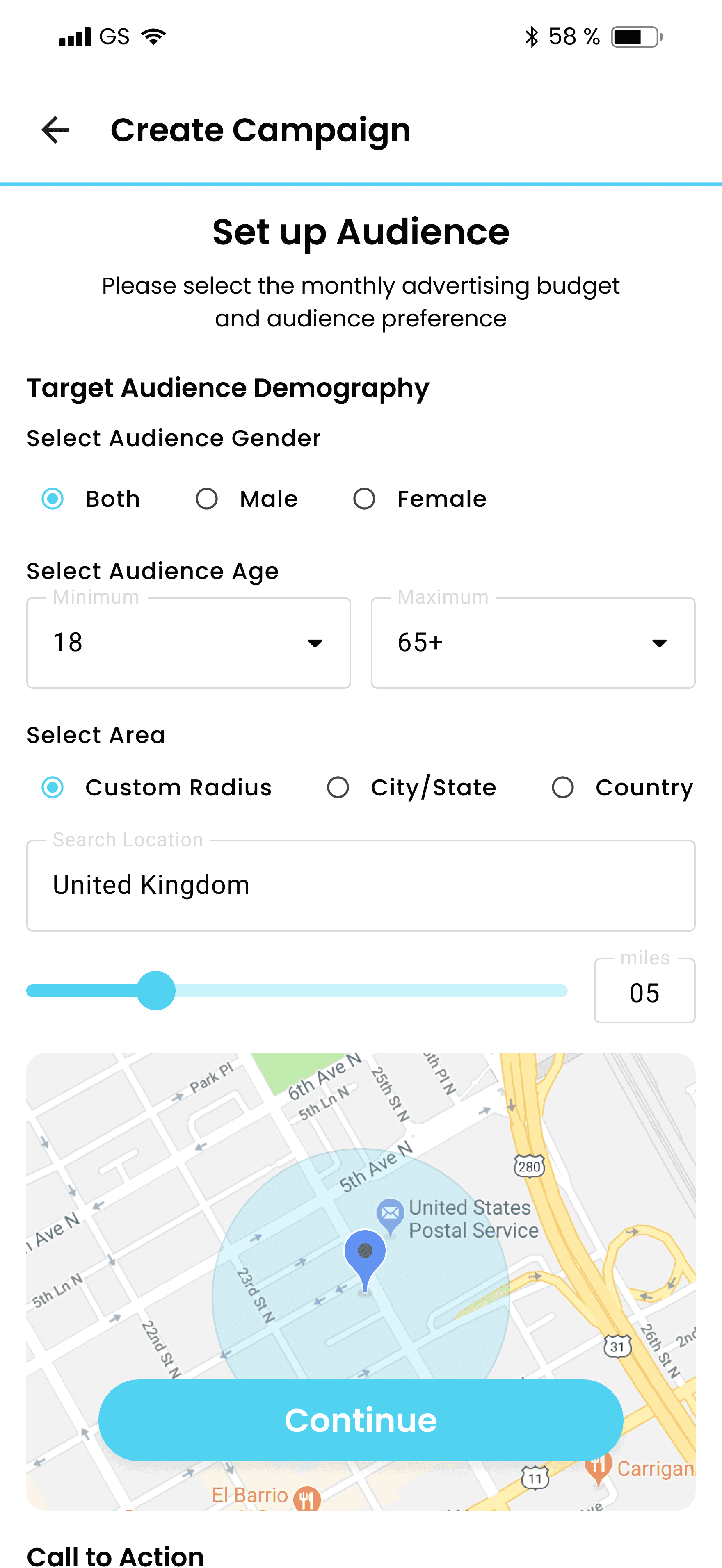Tap the back arrow icon

tap(55, 130)
